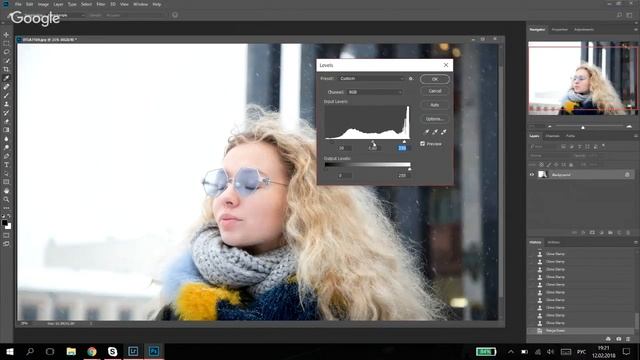Select the Move tool

point(6,35)
